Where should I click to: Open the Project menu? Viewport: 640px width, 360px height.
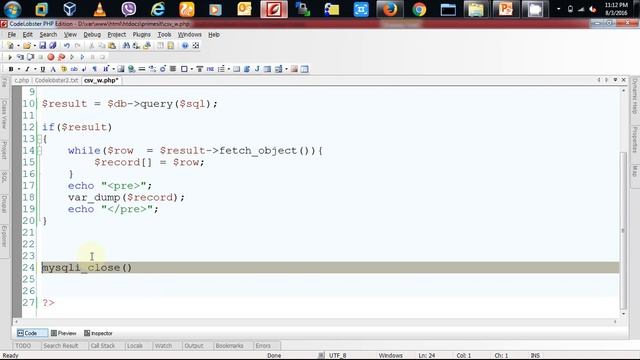point(116,35)
